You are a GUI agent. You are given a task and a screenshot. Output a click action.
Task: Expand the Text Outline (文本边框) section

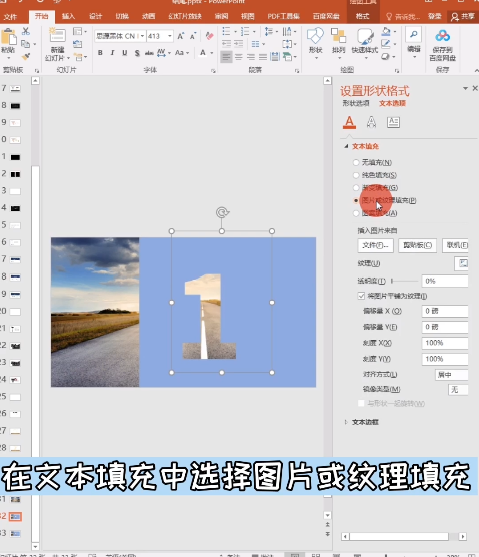coord(346,422)
